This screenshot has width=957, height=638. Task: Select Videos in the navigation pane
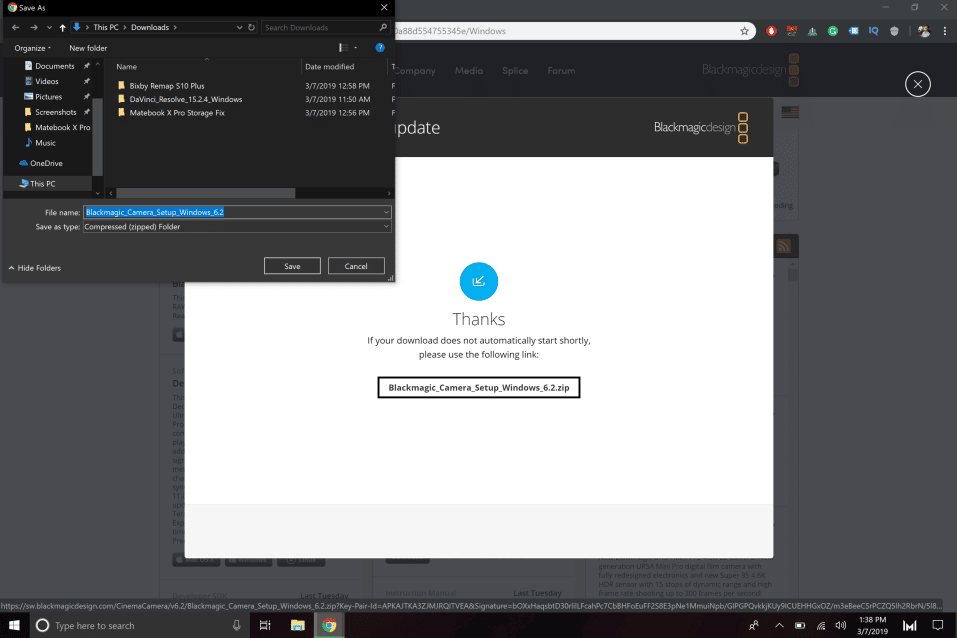(46, 81)
